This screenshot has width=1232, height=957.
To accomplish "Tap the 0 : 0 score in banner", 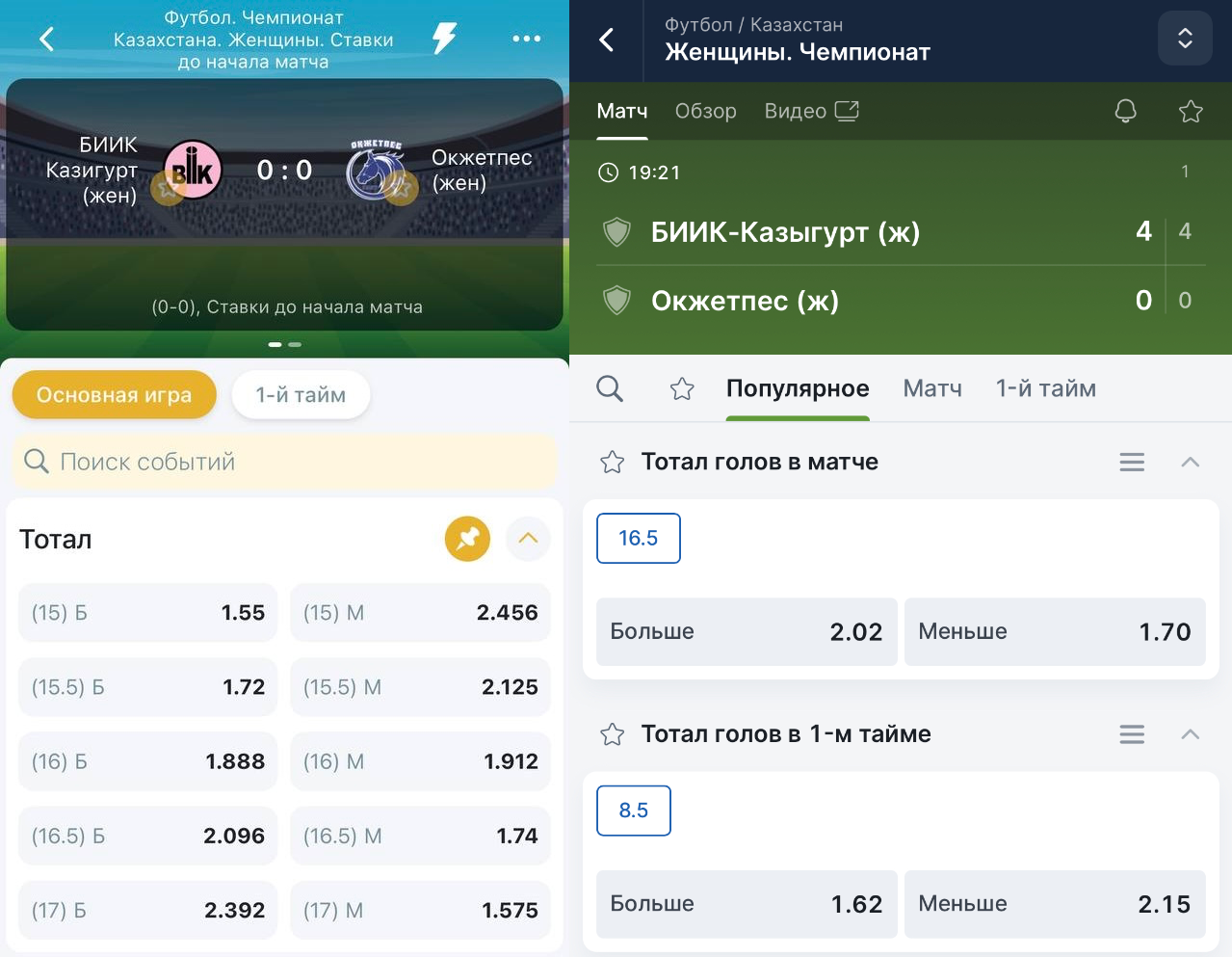I will click(284, 170).
